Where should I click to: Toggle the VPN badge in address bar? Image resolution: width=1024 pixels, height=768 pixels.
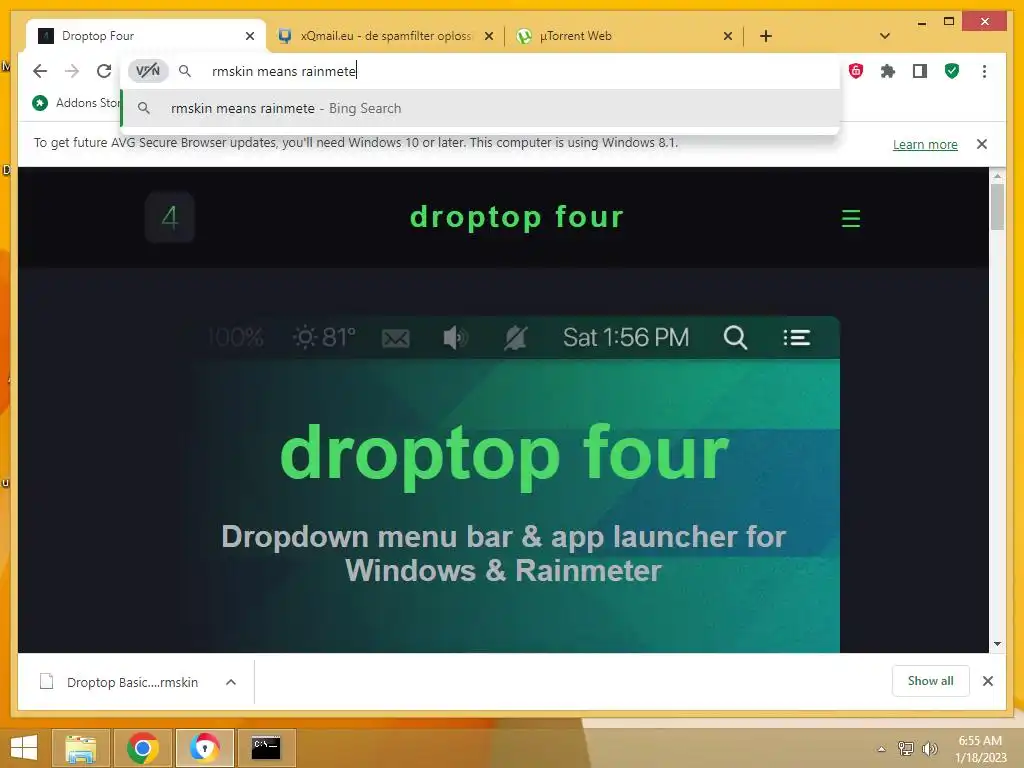(x=148, y=71)
